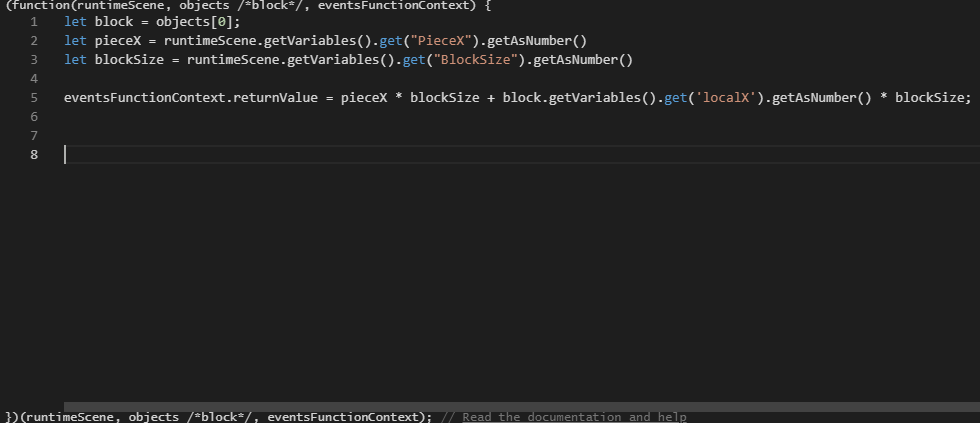Click the horizontal scrollbar under the code editor
Image resolution: width=980 pixels, height=423 pixels.
522,407
